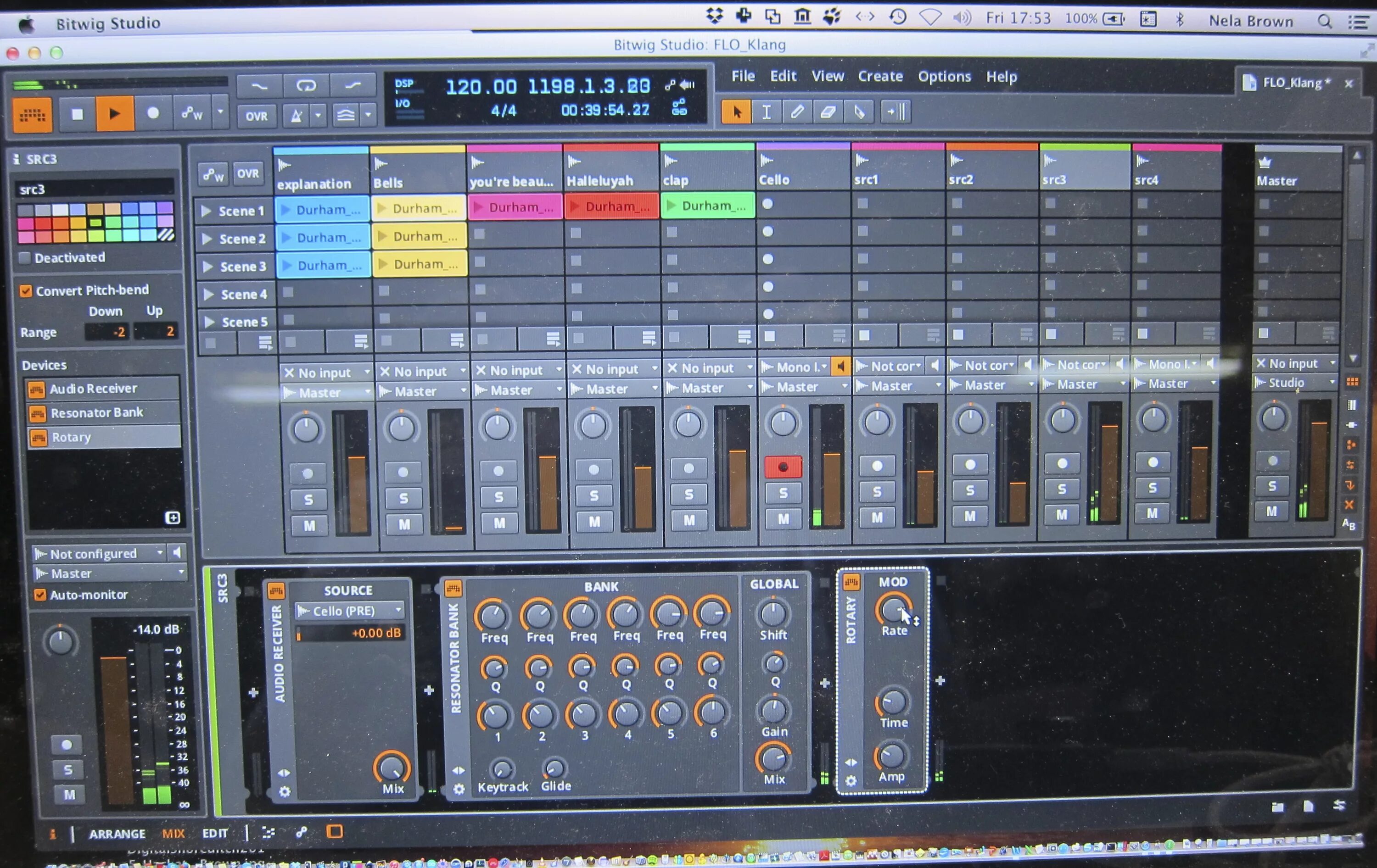Uncheck Convert Pitch-bend option

pos(26,291)
